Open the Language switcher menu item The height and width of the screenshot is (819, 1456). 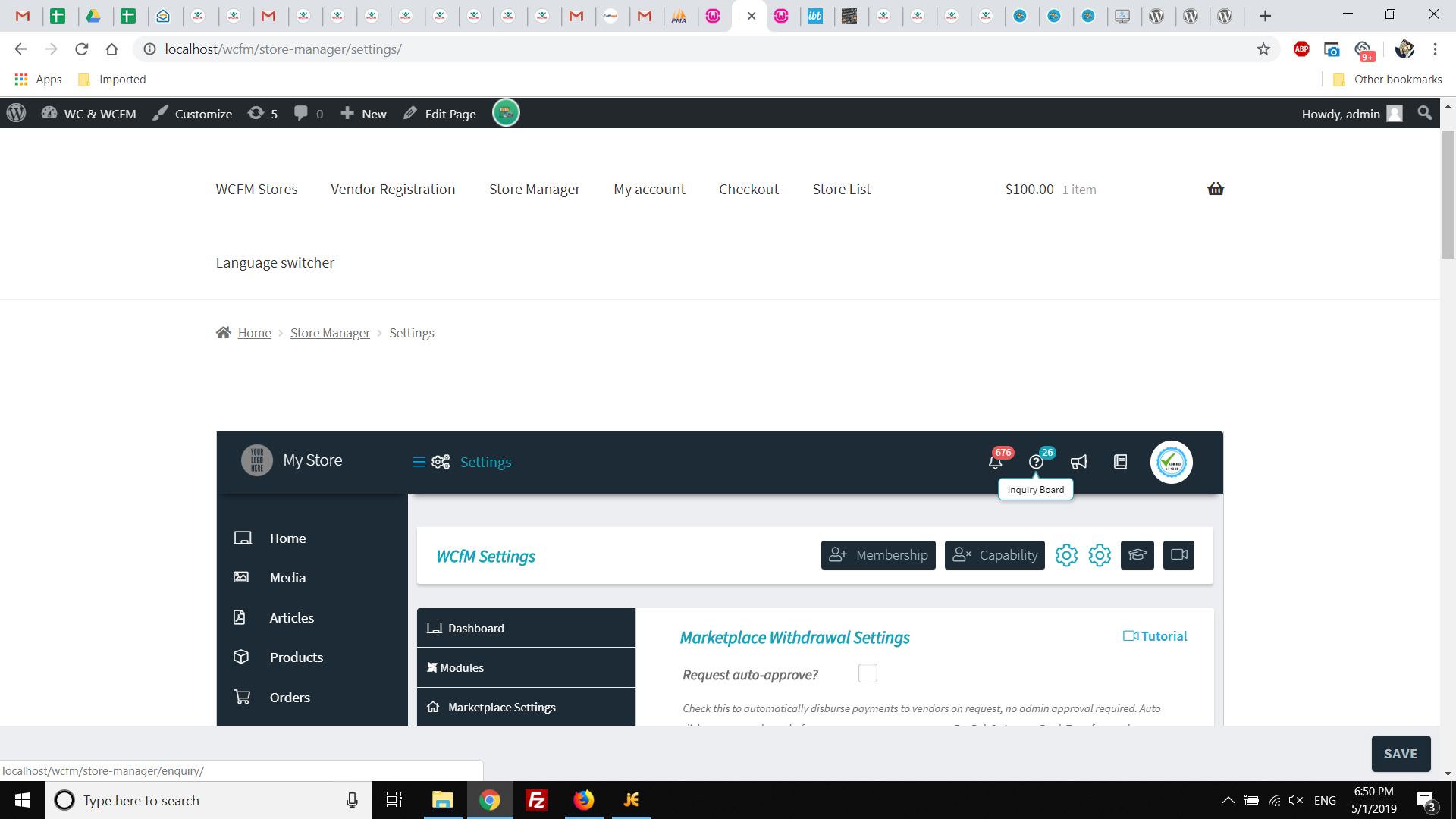pyautogui.click(x=275, y=262)
